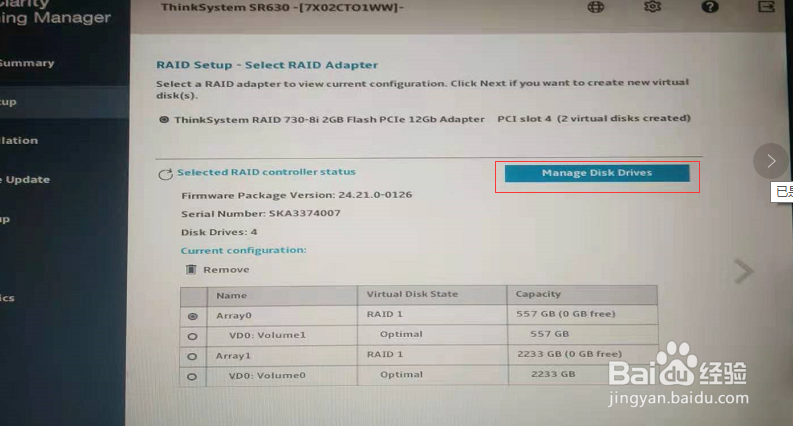Viewport: 793px width, 426px height.
Task: Click the PCI slot 4 text
Action: pyautogui.click(x=524, y=118)
